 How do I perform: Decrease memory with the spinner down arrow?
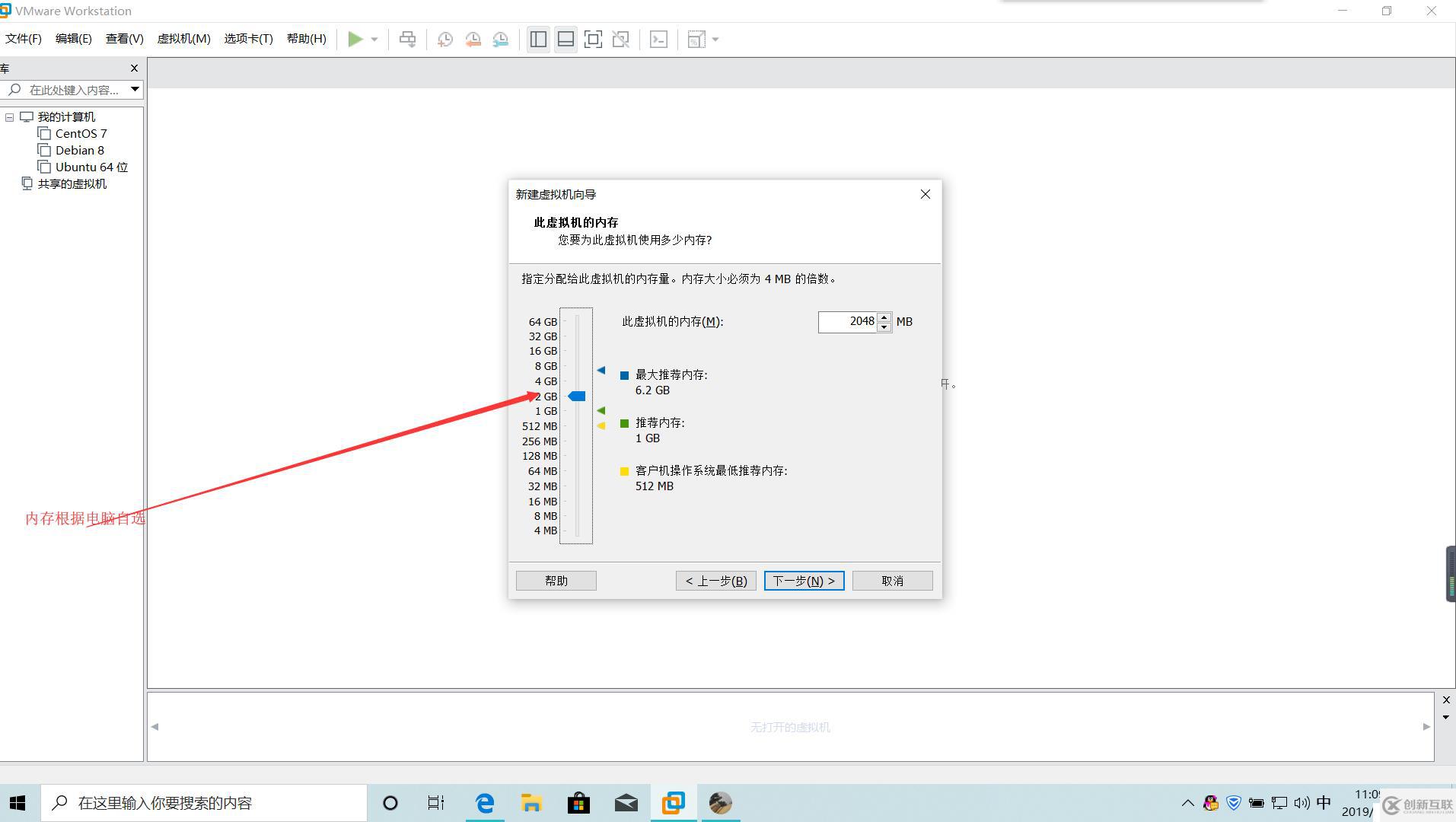884,327
